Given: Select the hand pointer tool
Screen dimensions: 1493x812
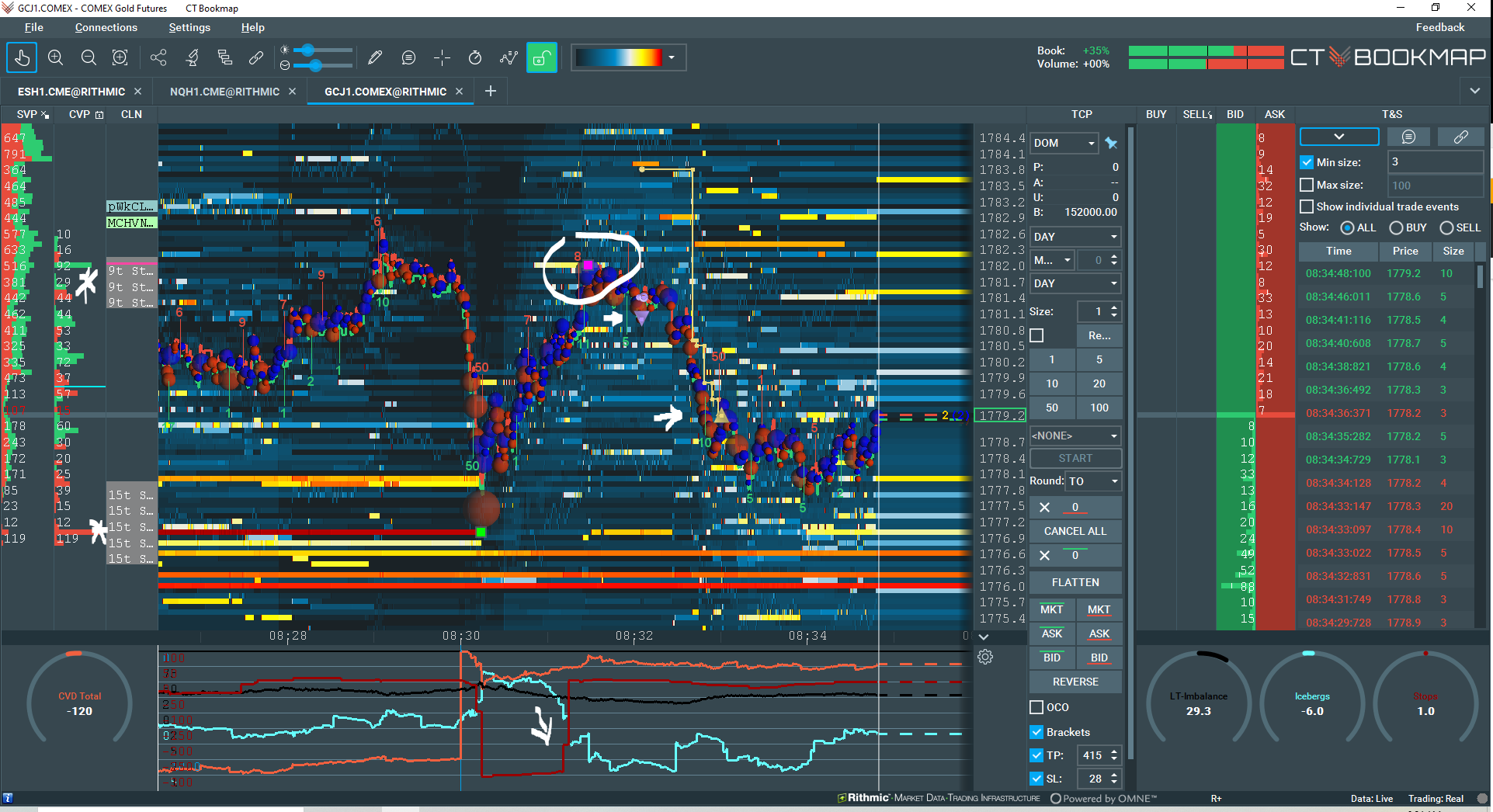Looking at the screenshot, I should [x=22, y=57].
